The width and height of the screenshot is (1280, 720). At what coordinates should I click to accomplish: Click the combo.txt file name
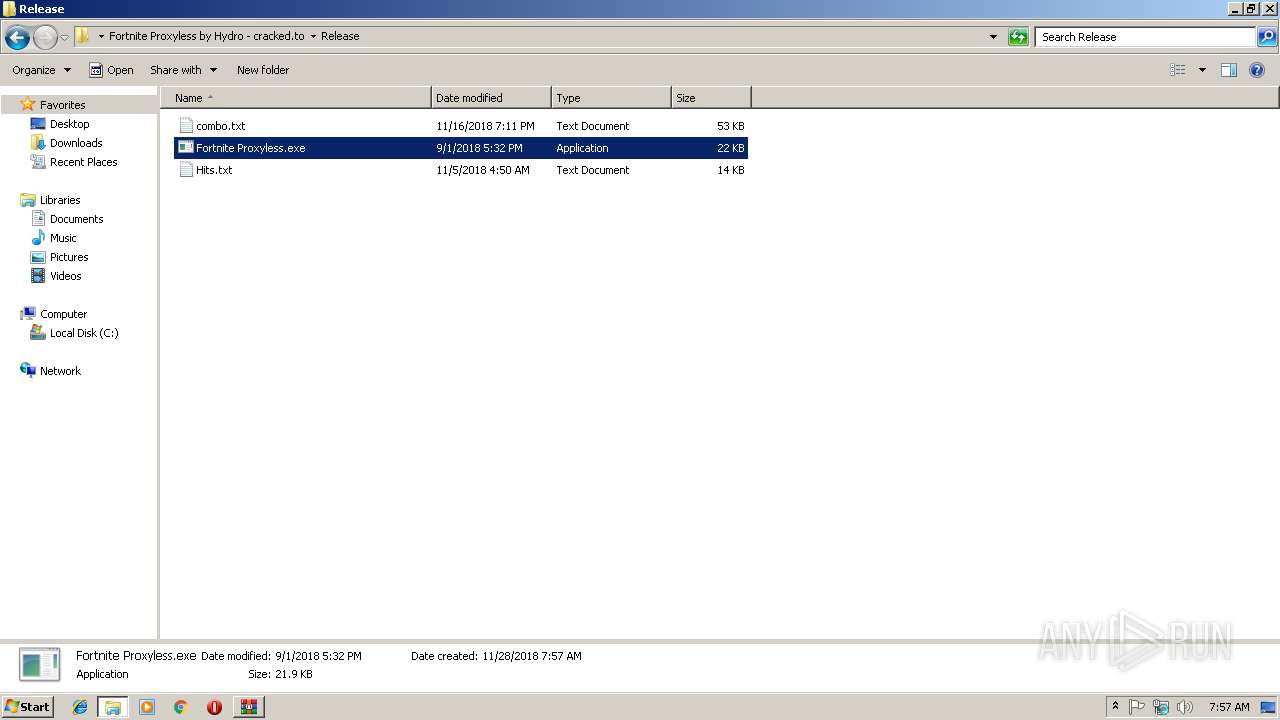[221, 126]
